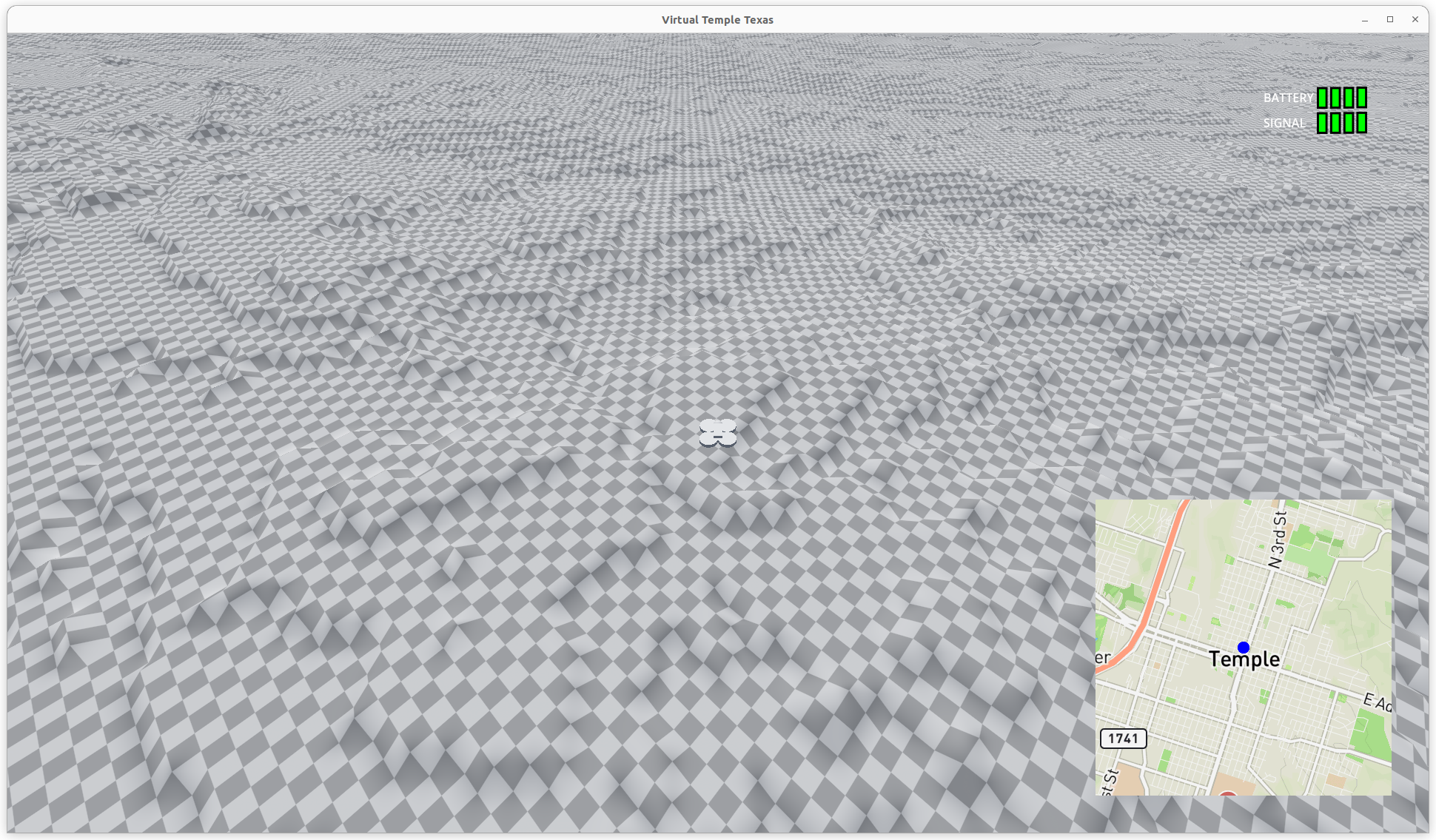Close the Virtual Temple Texas window

coord(1415,20)
